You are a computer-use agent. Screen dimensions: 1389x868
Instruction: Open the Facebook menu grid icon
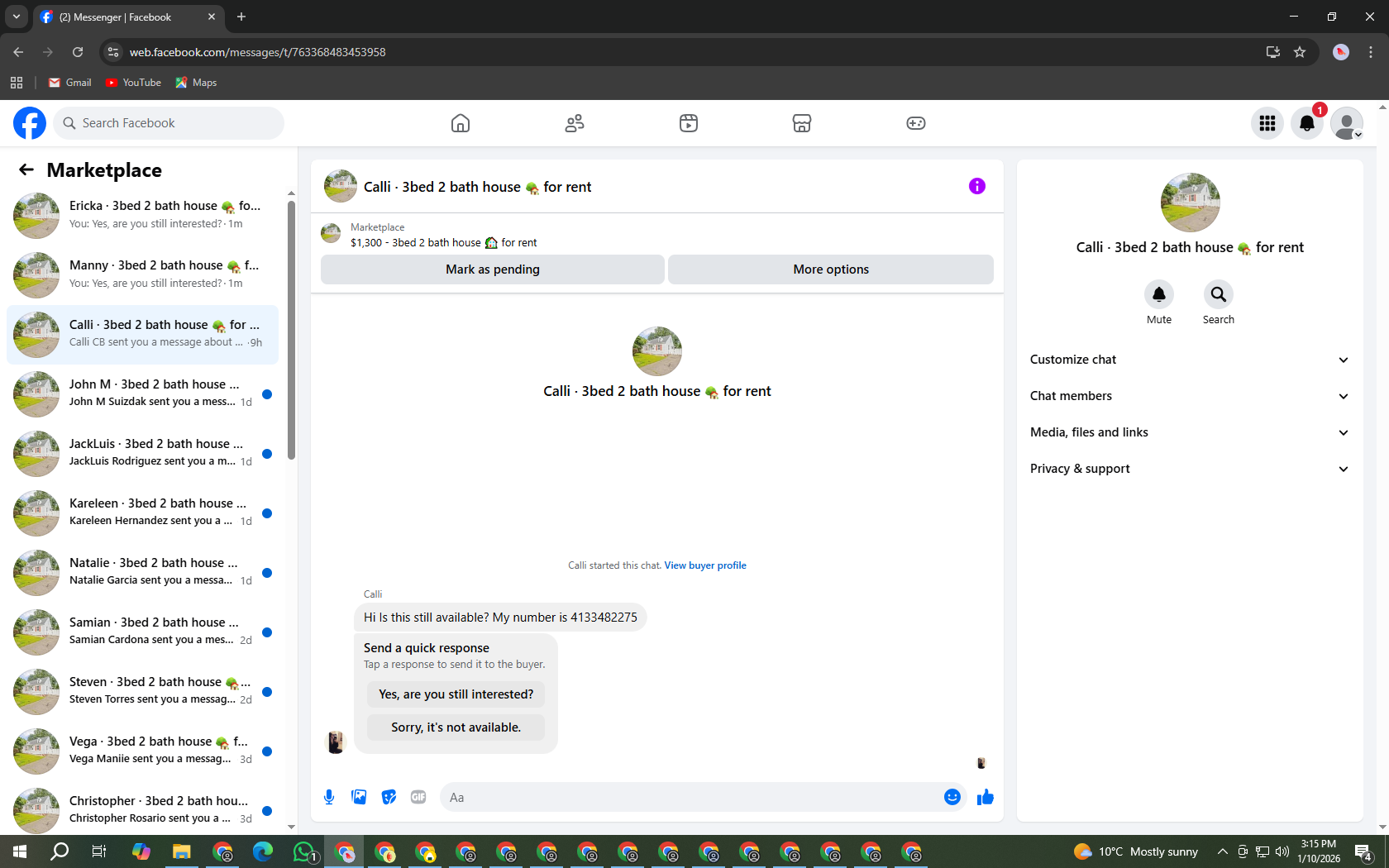(x=1267, y=123)
